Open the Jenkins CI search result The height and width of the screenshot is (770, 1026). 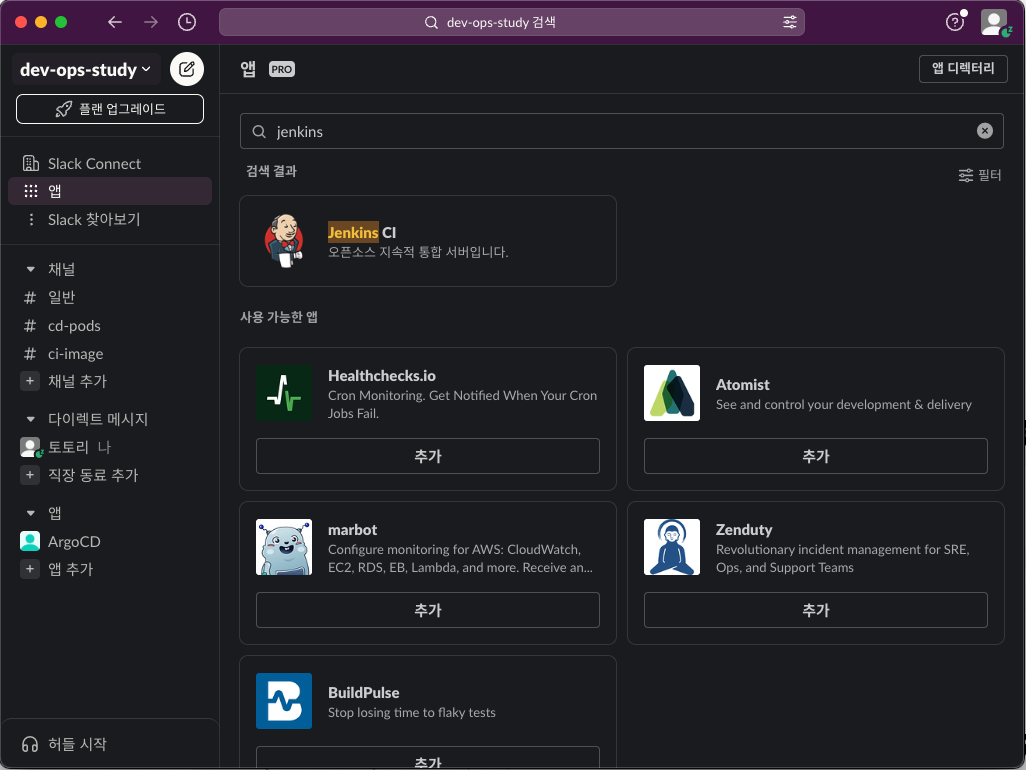[428, 241]
